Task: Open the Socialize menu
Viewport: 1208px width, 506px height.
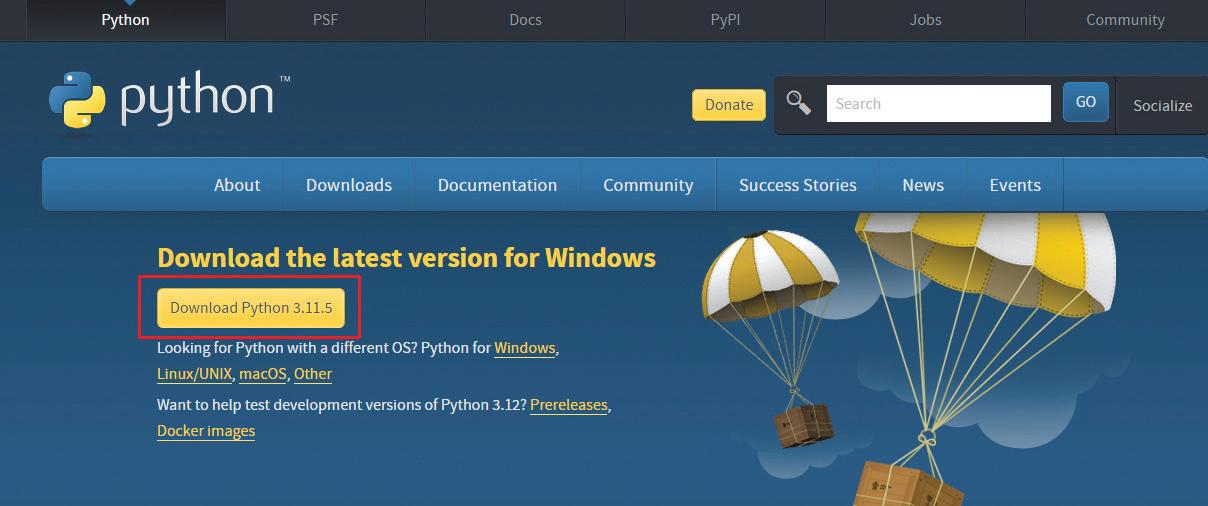Action: pos(1162,105)
